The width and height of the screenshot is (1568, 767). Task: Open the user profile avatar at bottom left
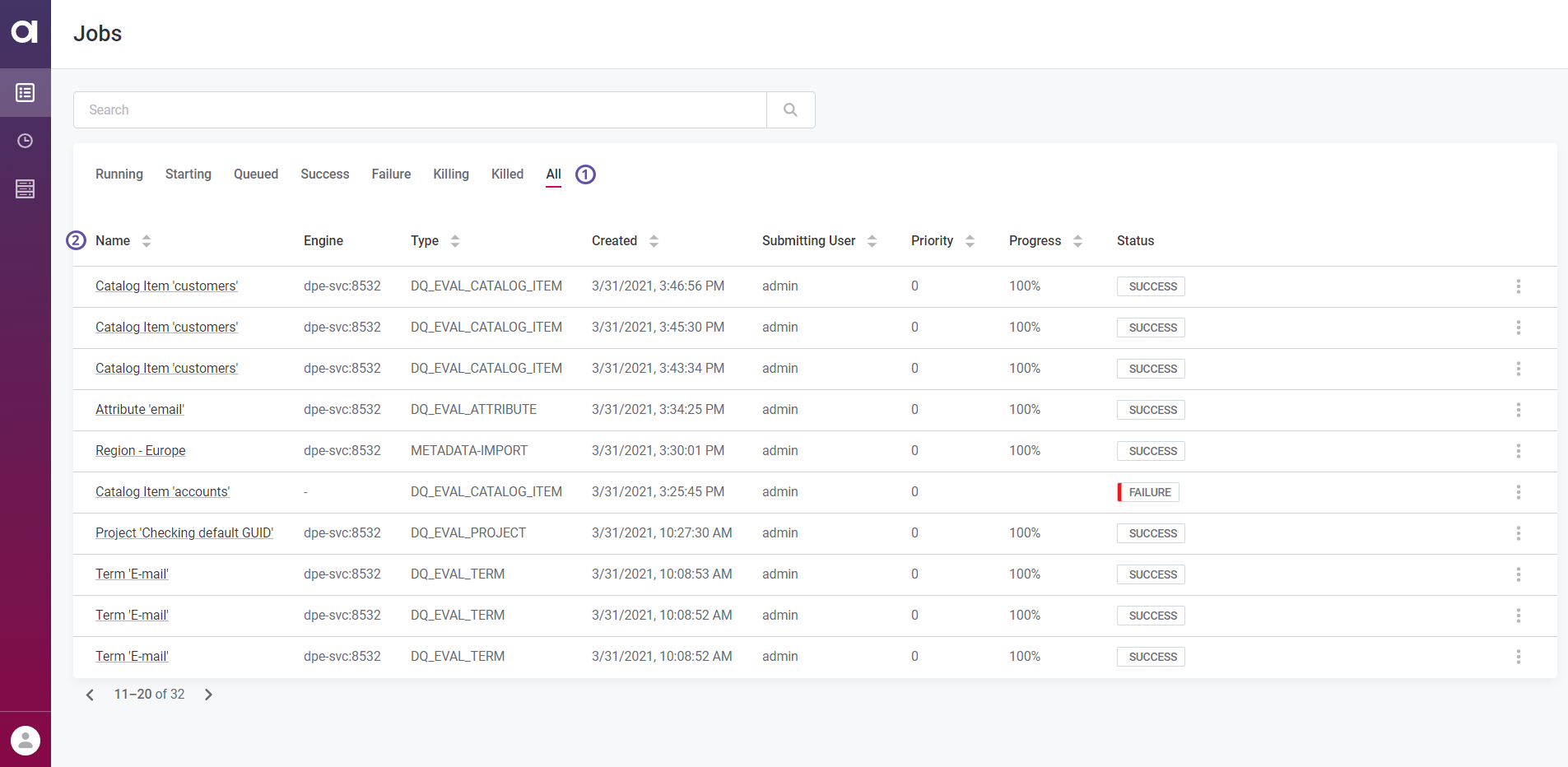[x=26, y=739]
